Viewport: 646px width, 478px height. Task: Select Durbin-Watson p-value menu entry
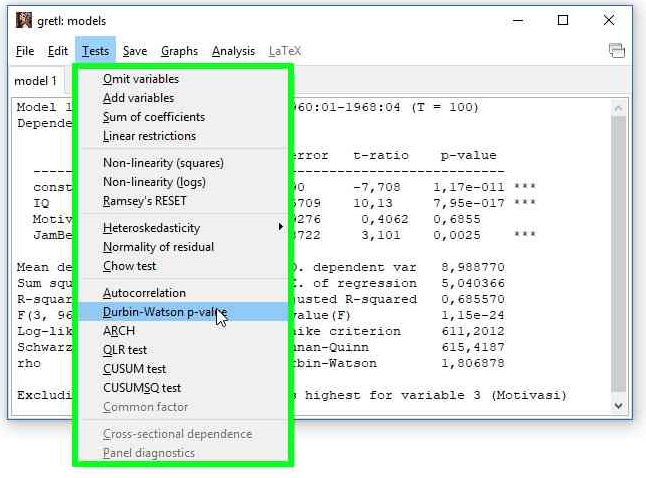point(164,312)
